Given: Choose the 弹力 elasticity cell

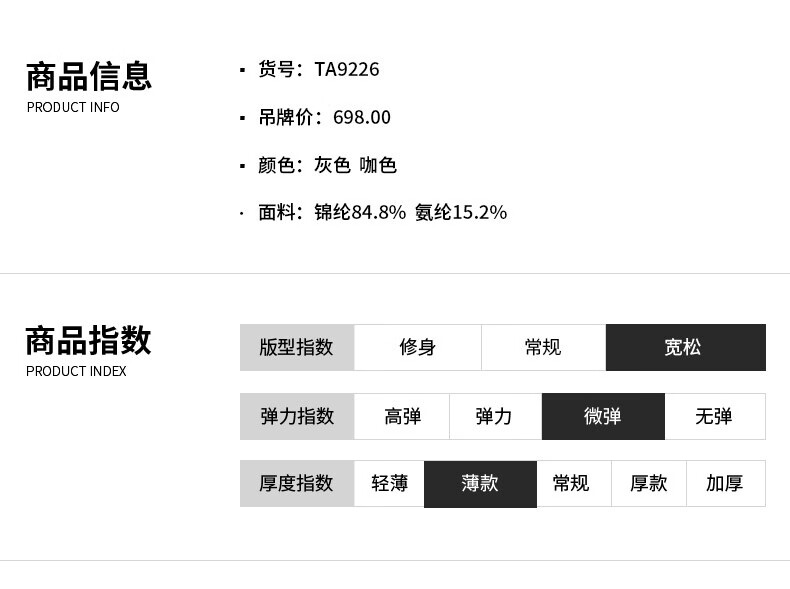Looking at the screenshot, I should [496, 416].
